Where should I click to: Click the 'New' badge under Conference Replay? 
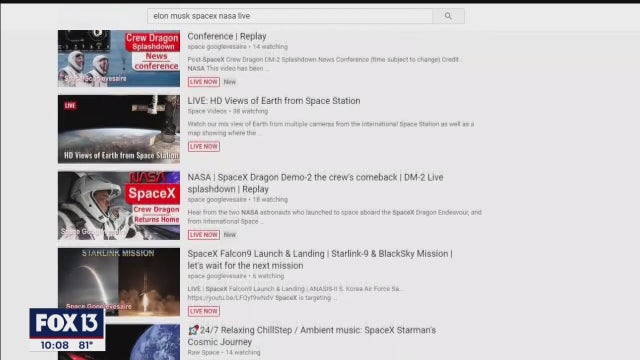point(230,82)
